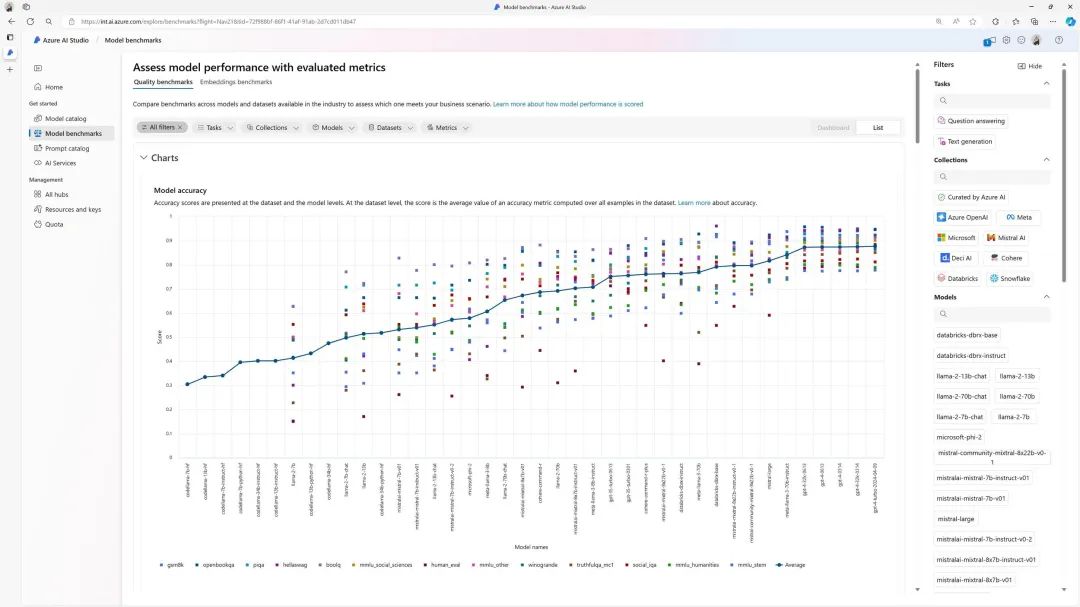Toggle the Cohere collection filter

coord(1006,258)
